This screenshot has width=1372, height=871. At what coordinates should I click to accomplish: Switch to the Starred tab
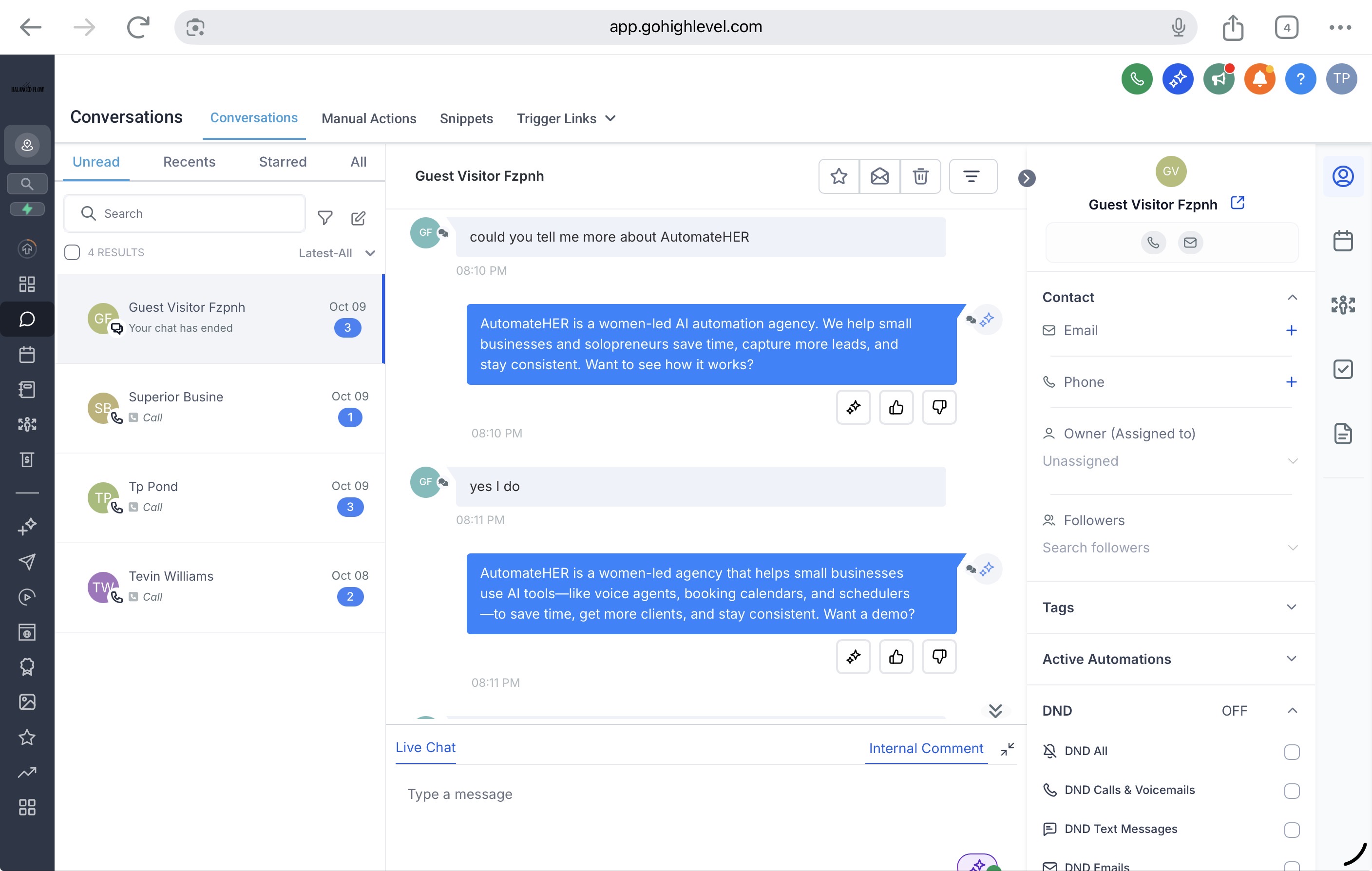click(283, 162)
